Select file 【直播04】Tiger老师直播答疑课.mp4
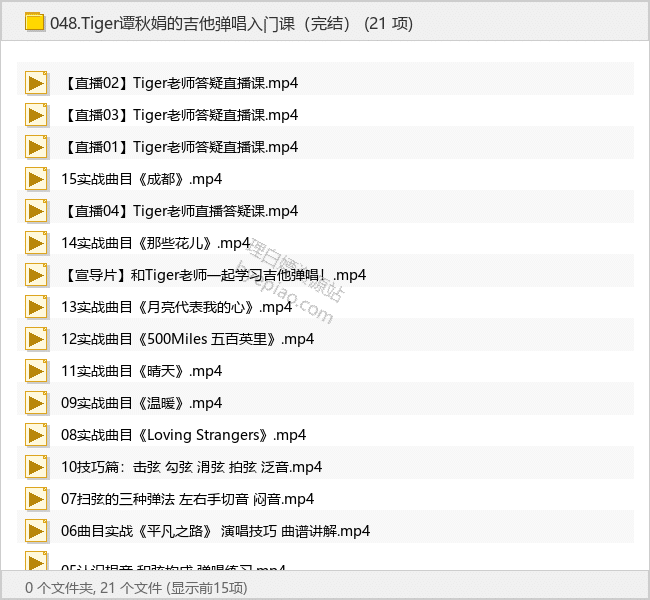This screenshot has width=650, height=600. tap(180, 211)
